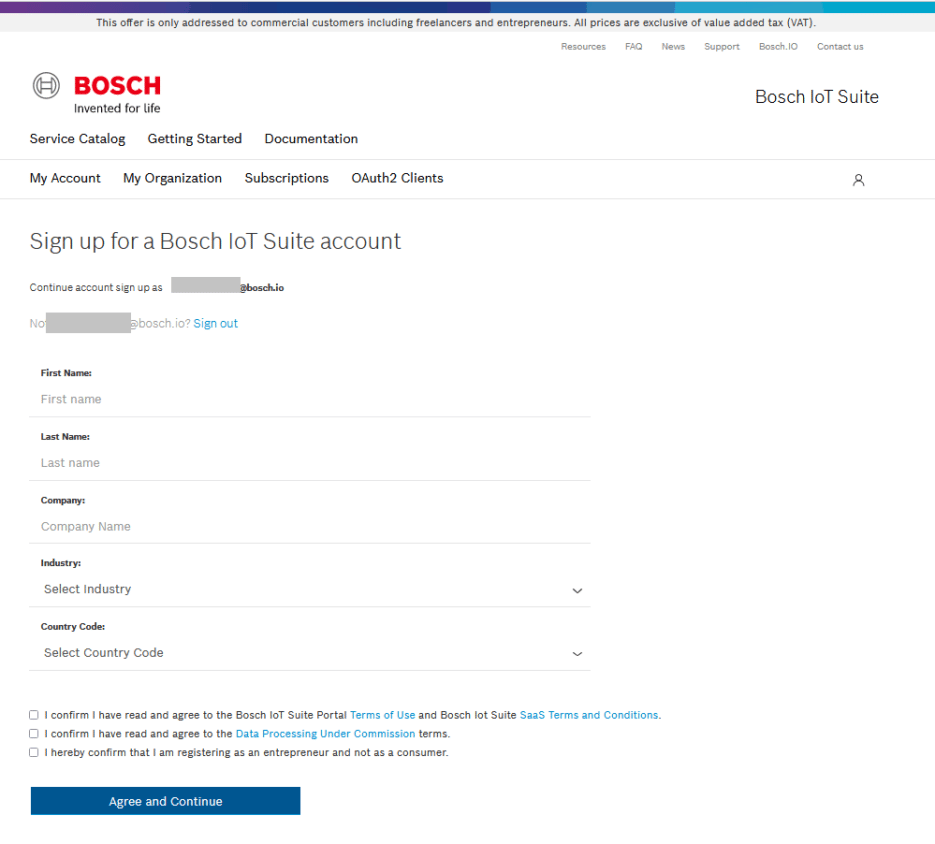Screen dimensions: 935x844
Task: Open the user account icon
Action: (858, 180)
